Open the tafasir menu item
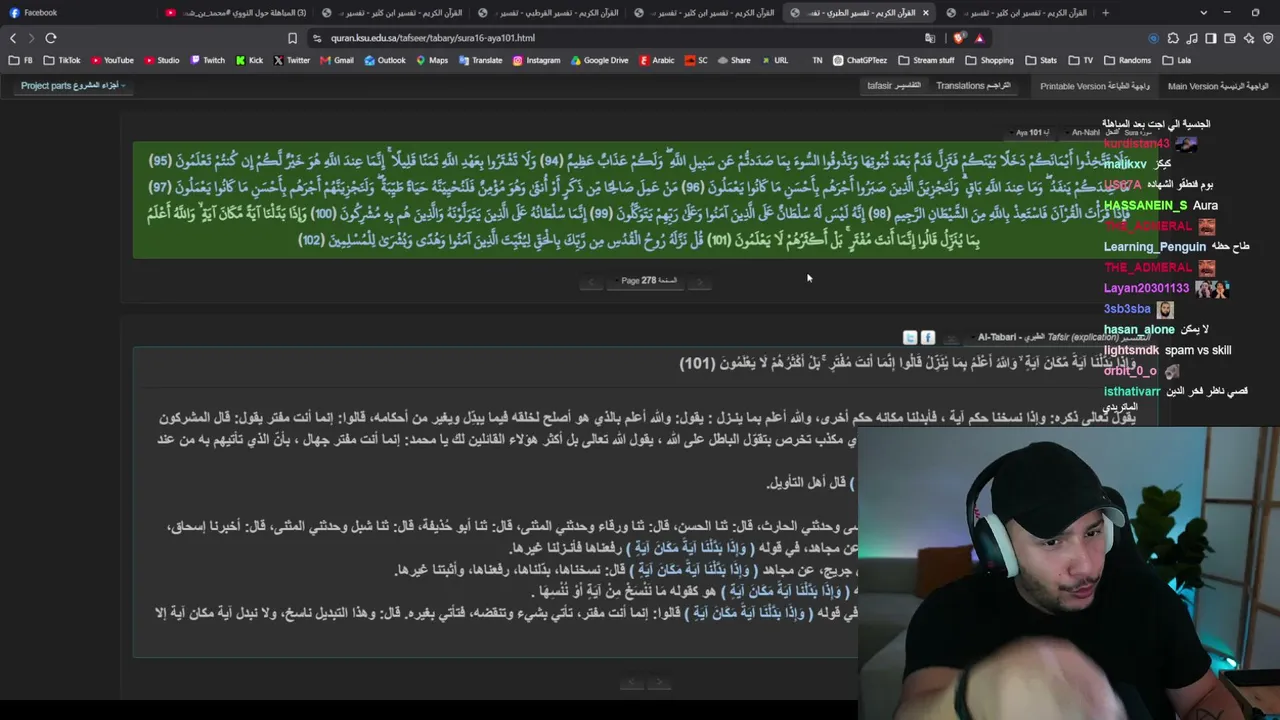The width and height of the screenshot is (1280, 720). coord(894,86)
